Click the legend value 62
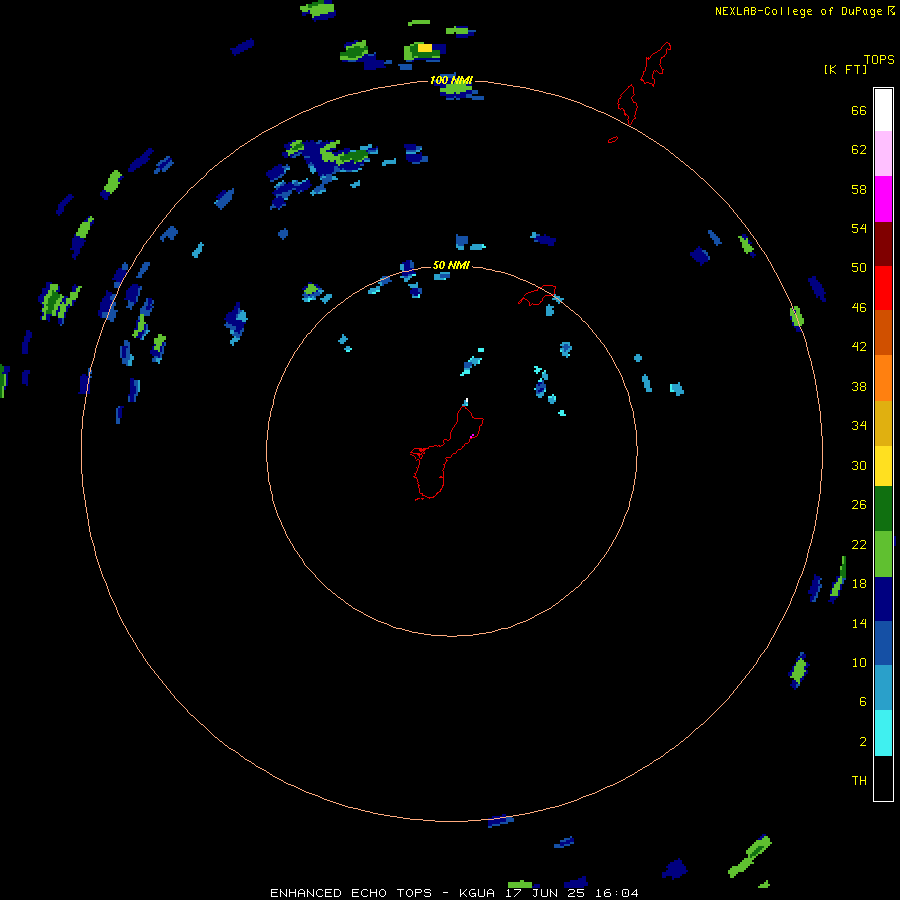This screenshot has width=900, height=900. (859, 149)
